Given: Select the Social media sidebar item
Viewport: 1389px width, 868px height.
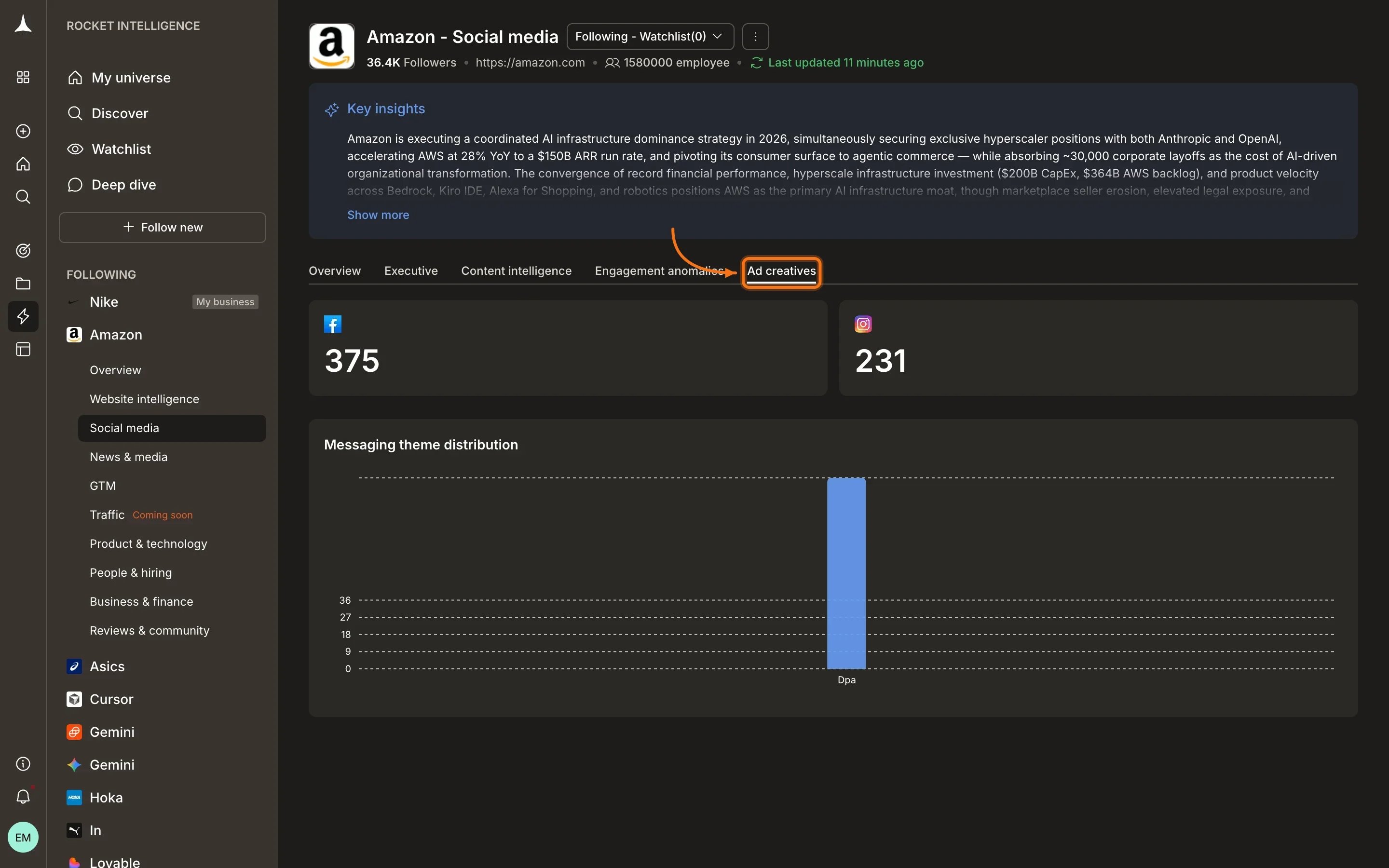Looking at the screenshot, I should [x=172, y=428].
